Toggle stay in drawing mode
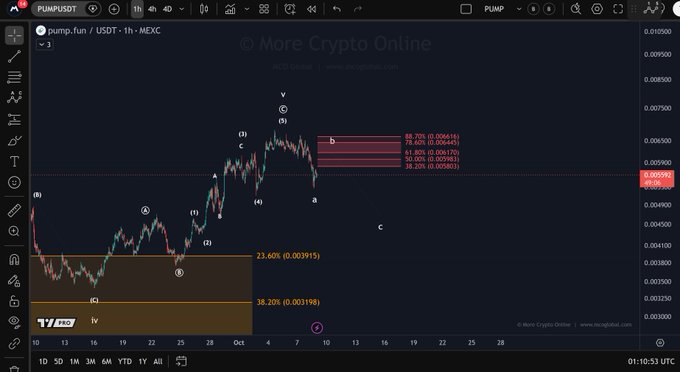680x372 pixels. tap(14, 281)
